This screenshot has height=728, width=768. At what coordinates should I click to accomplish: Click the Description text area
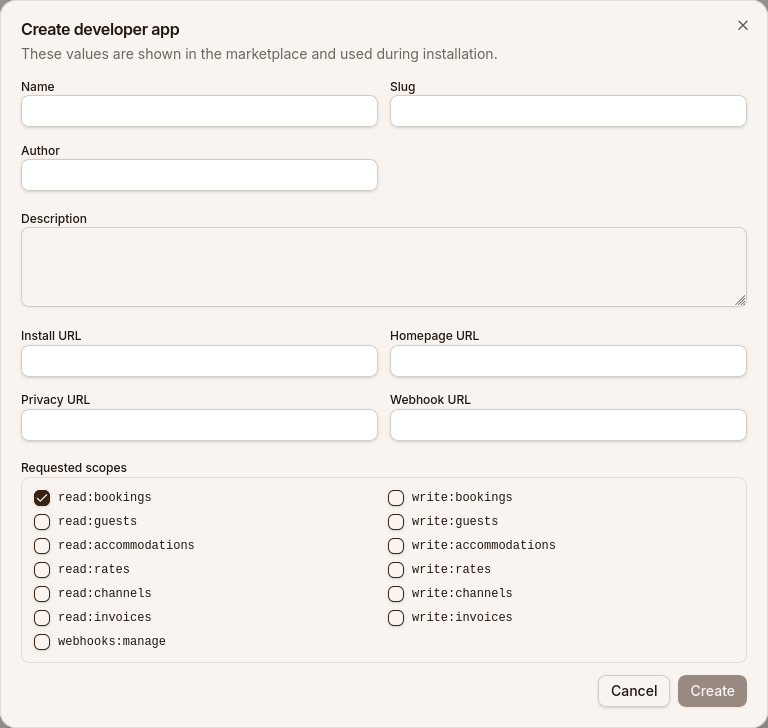pos(384,267)
